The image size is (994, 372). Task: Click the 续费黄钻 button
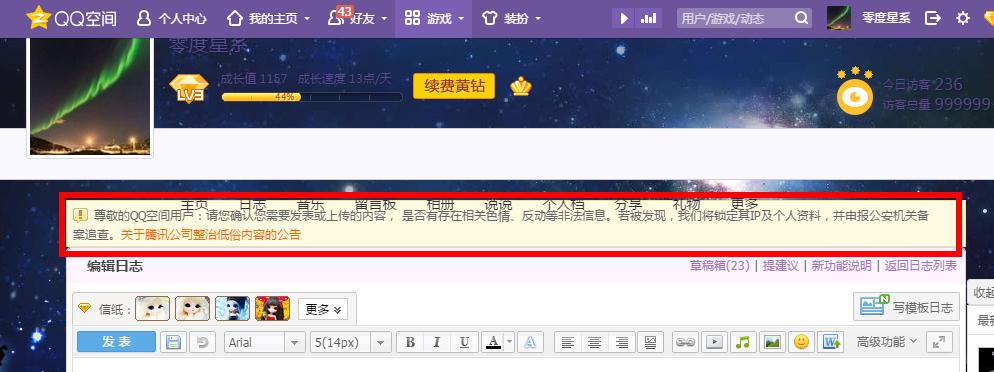[454, 86]
